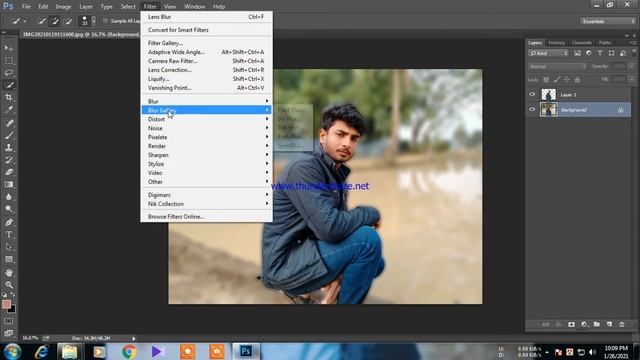This screenshot has width=640, height=360.
Task: Expand the Nik Collection submenu
Action: click(x=207, y=204)
